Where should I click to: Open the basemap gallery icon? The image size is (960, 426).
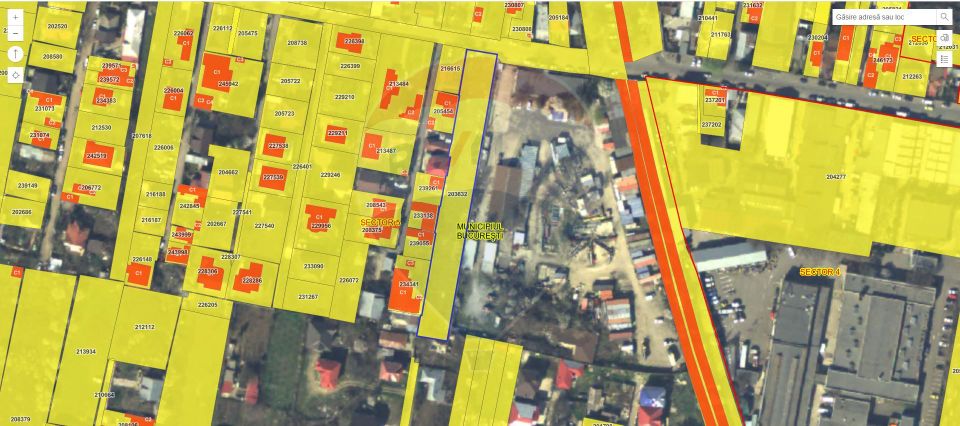[x=943, y=39]
